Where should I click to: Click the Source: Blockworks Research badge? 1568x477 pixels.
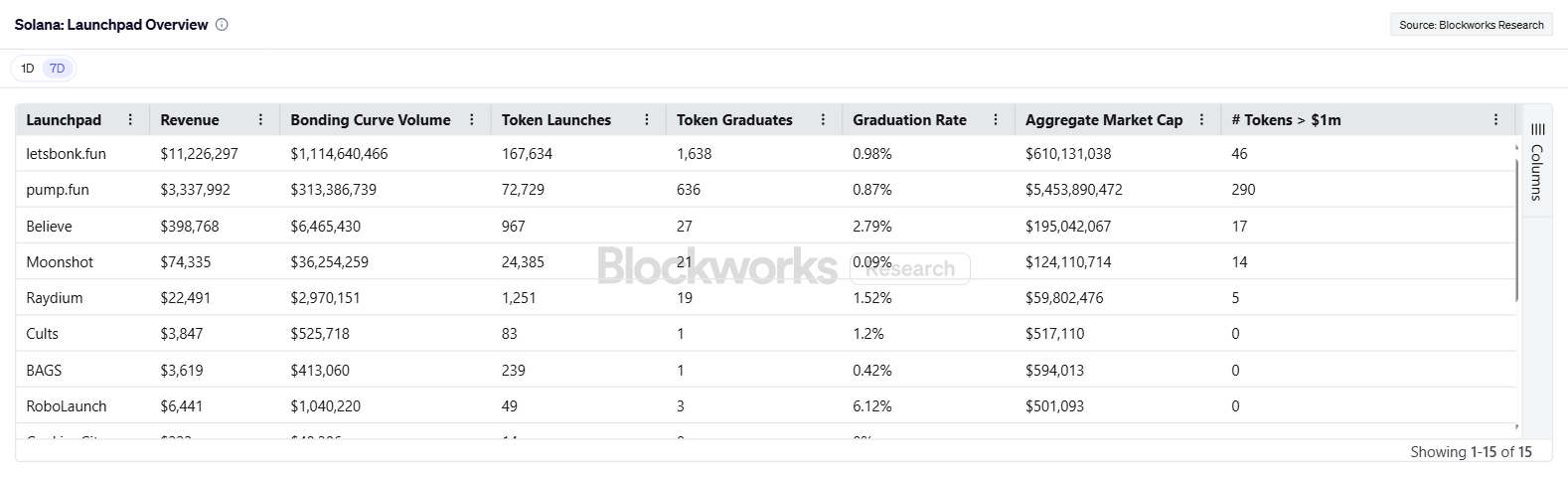(1471, 25)
